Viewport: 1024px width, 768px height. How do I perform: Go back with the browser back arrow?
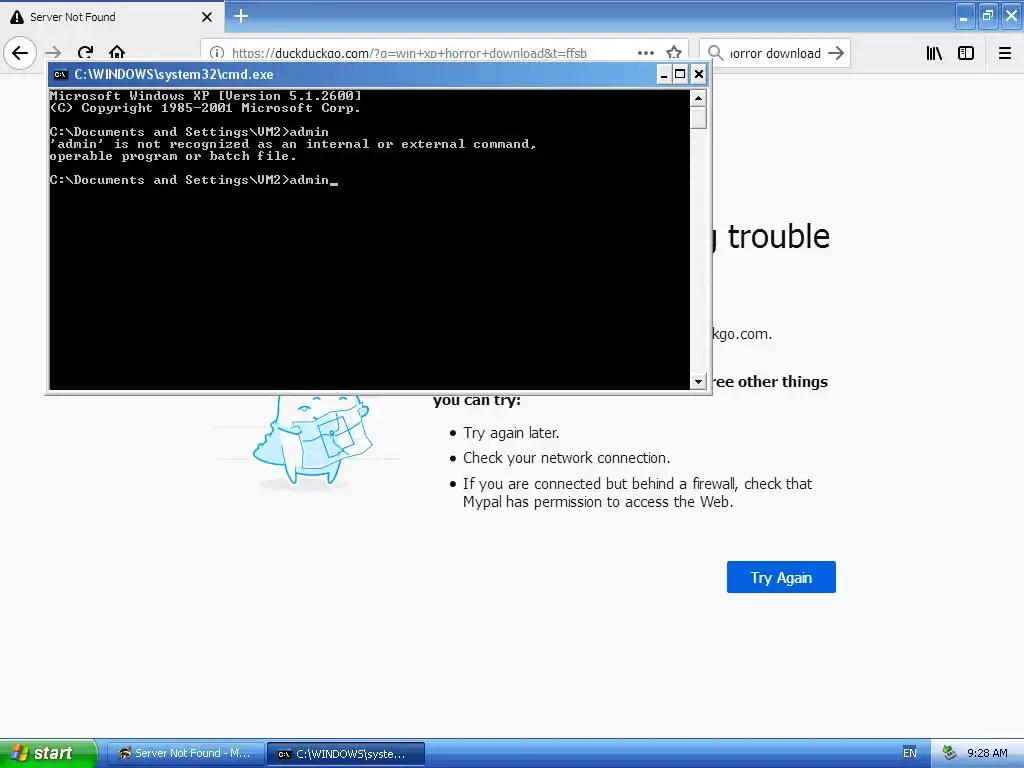pos(20,52)
